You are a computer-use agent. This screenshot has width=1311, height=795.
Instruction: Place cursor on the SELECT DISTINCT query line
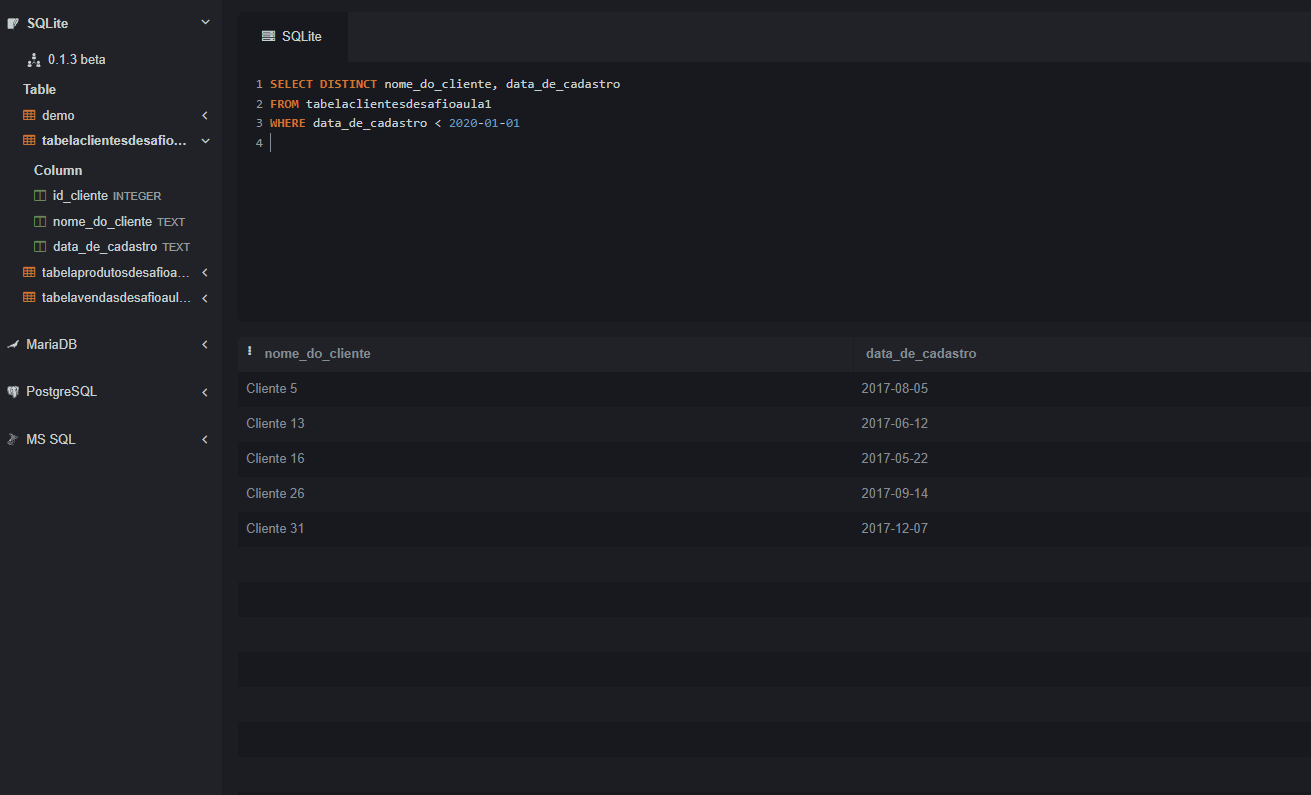445,84
